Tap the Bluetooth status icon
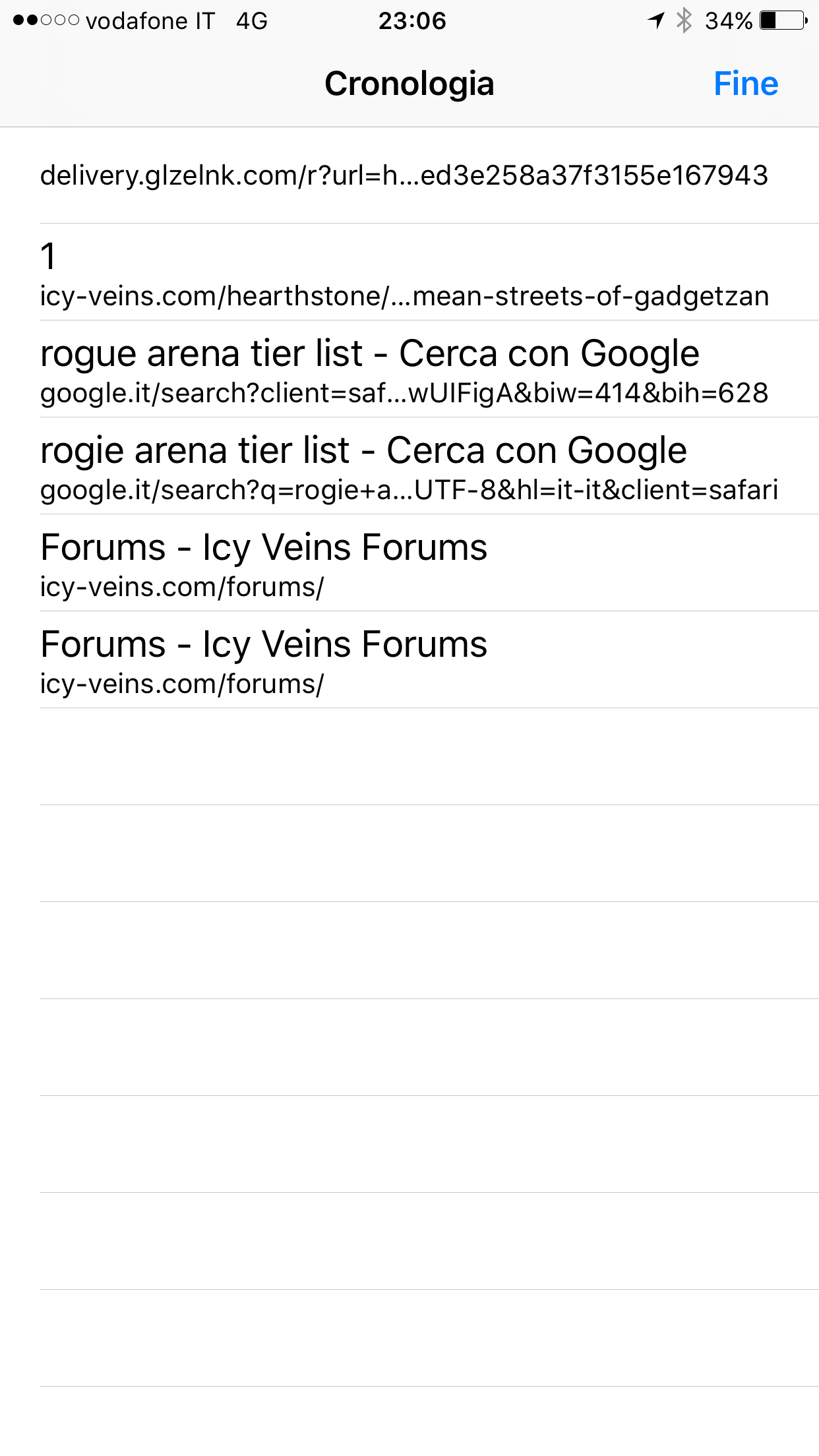 pos(684,20)
